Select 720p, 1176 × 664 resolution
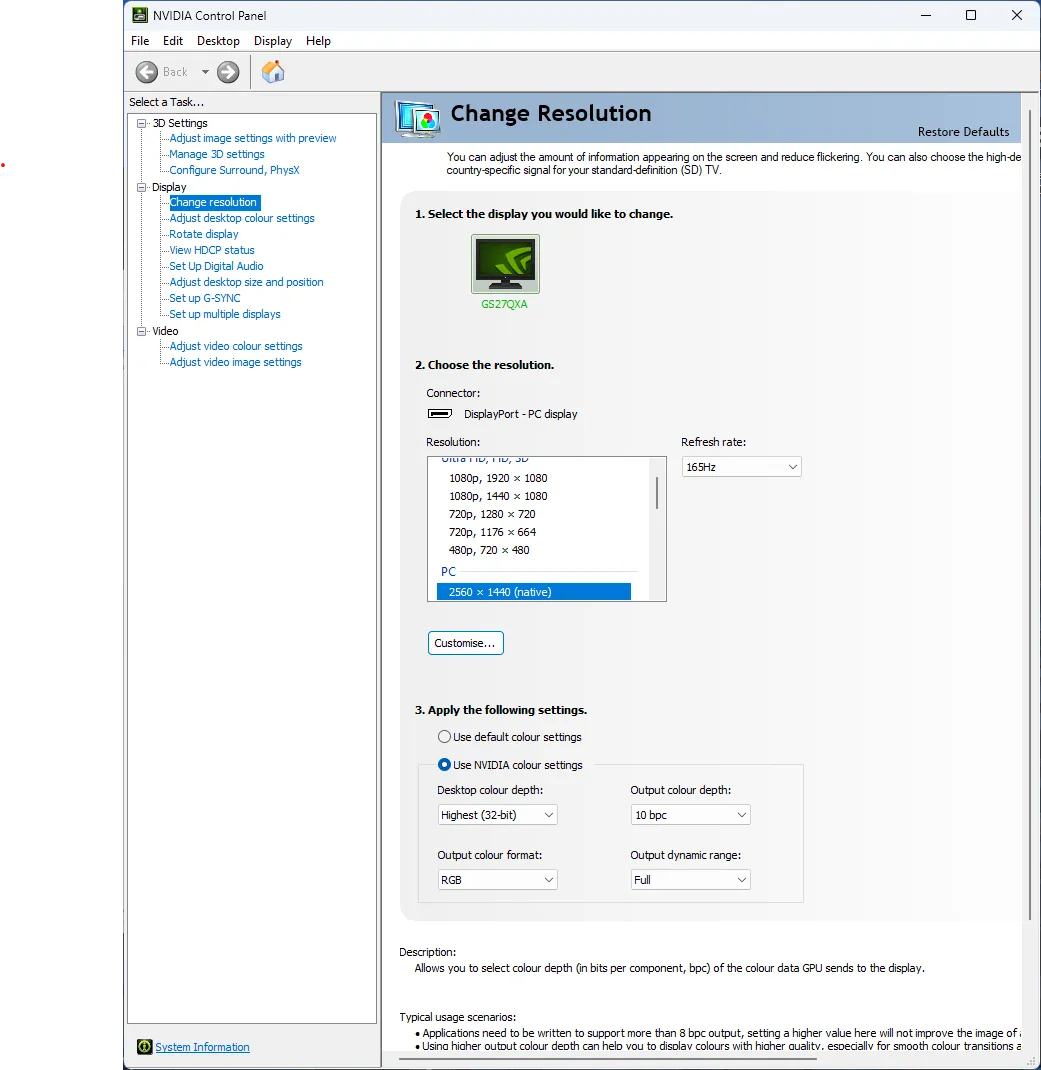This screenshot has width=1041, height=1070. pos(493,532)
